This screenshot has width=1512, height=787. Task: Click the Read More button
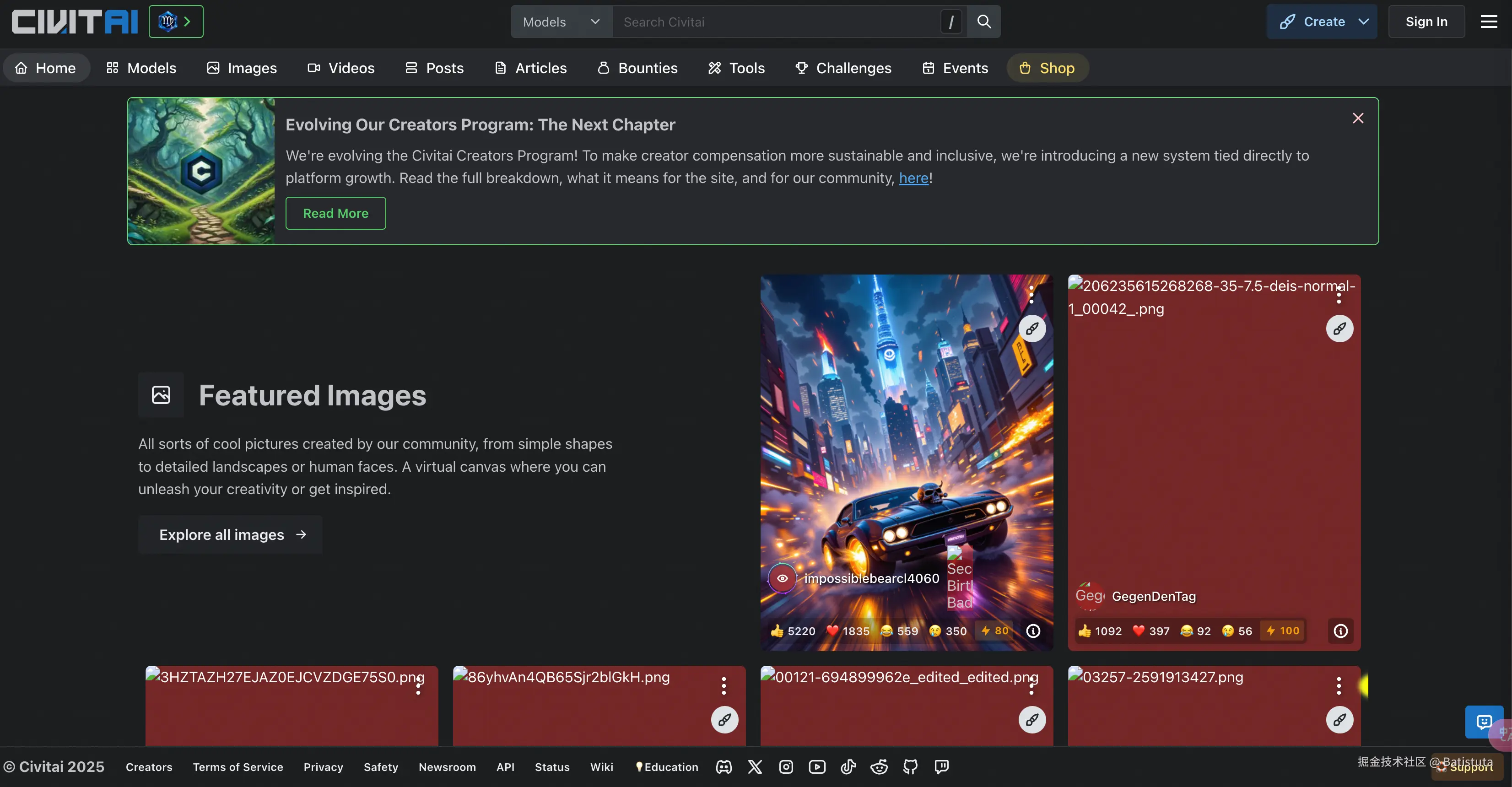[335, 213]
